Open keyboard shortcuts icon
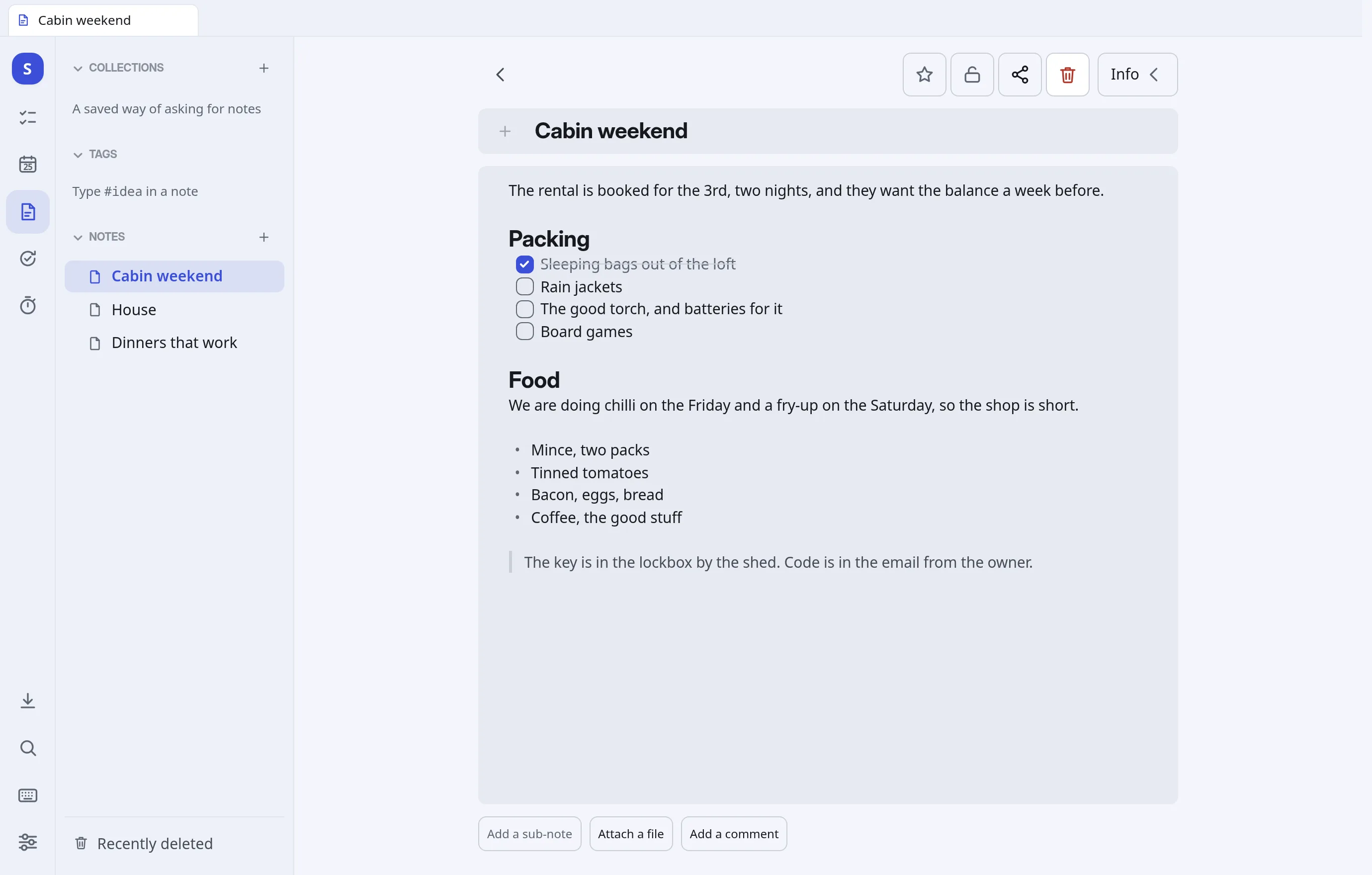This screenshot has height=875, width=1372. pyautogui.click(x=27, y=795)
